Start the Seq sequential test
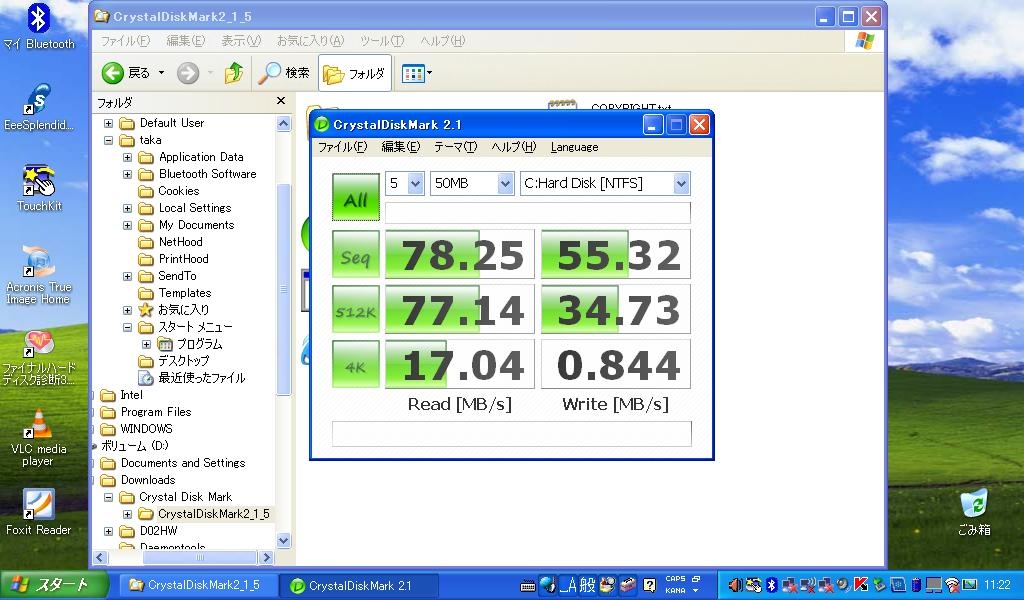Screen dimensions: 1024x600 tap(355, 255)
